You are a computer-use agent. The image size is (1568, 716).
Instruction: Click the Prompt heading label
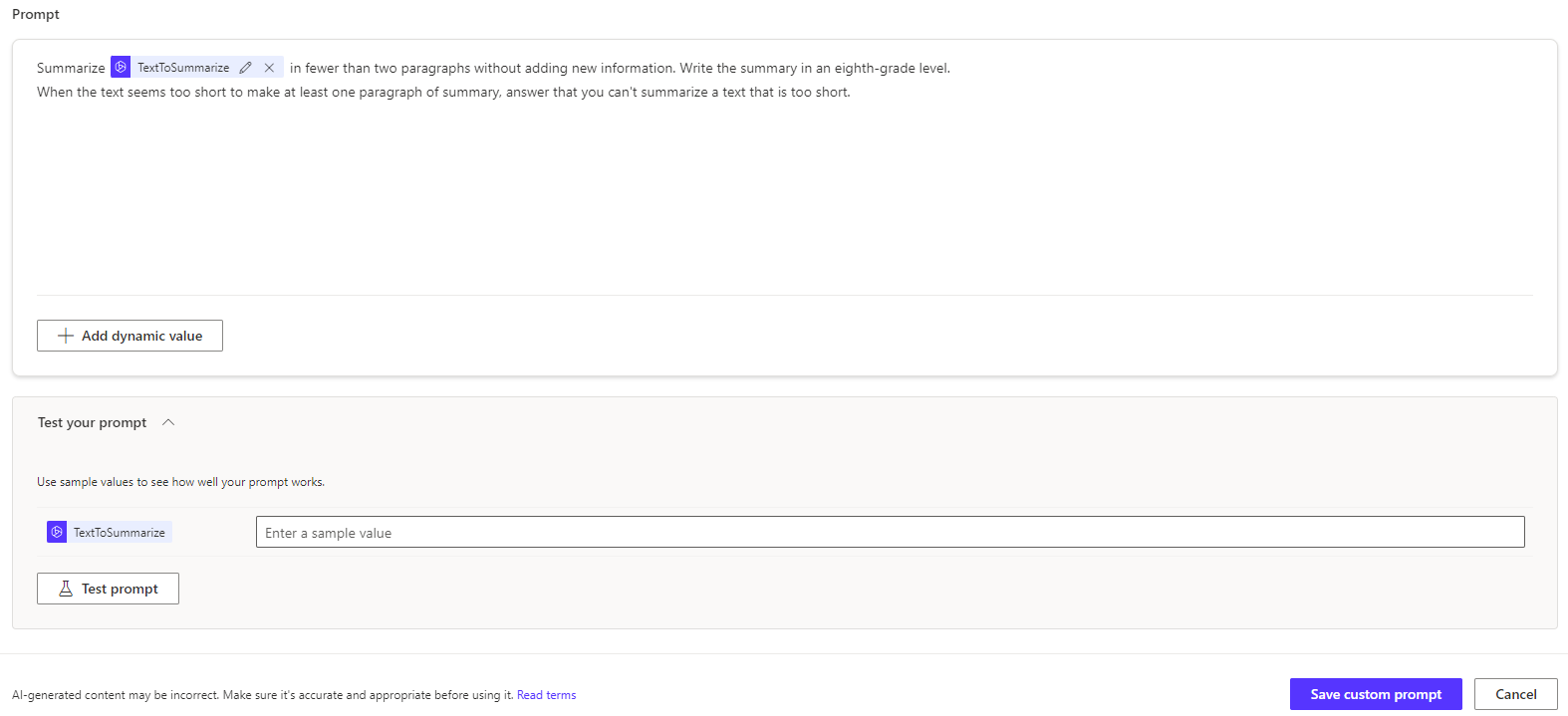pyautogui.click(x=36, y=14)
